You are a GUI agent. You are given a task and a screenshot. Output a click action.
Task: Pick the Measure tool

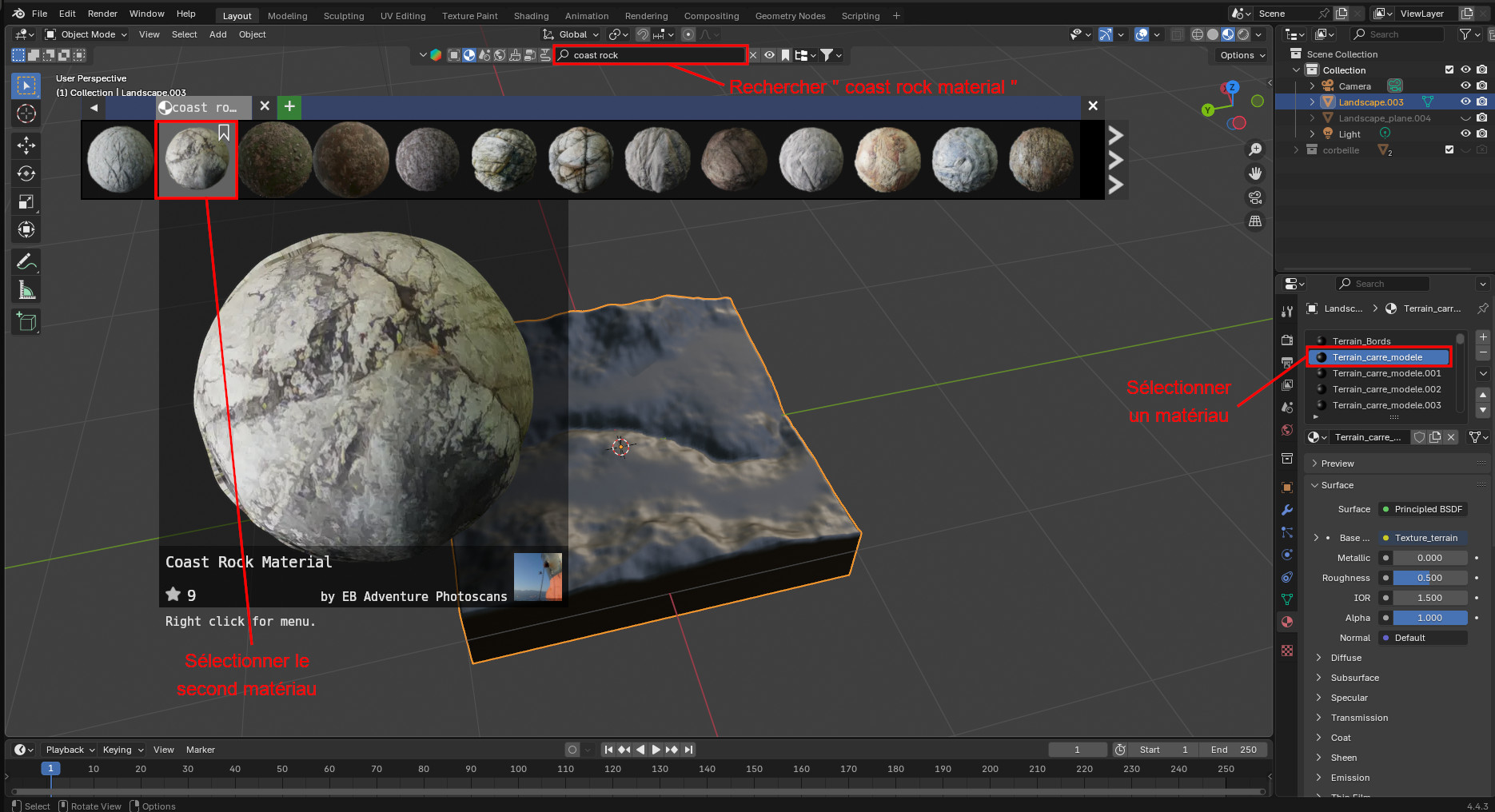point(26,290)
